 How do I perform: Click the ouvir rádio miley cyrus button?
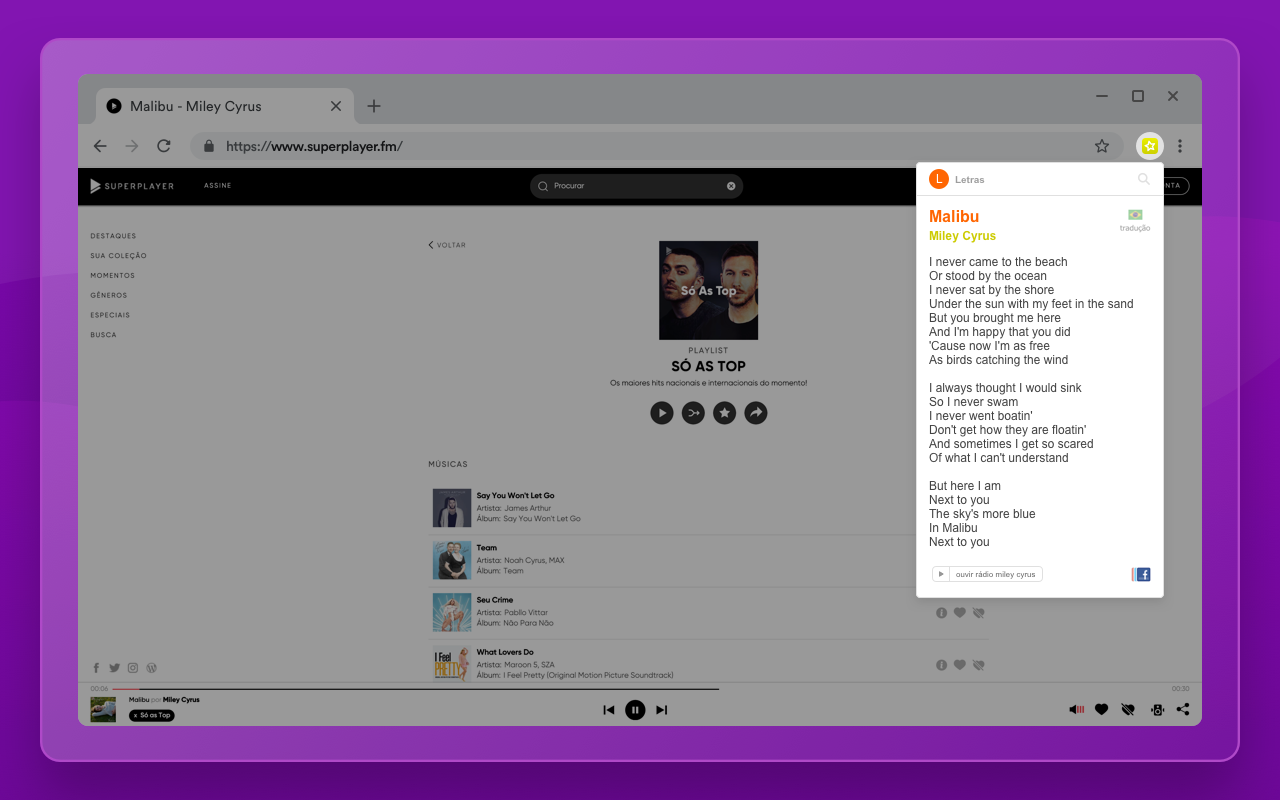pos(987,574)
